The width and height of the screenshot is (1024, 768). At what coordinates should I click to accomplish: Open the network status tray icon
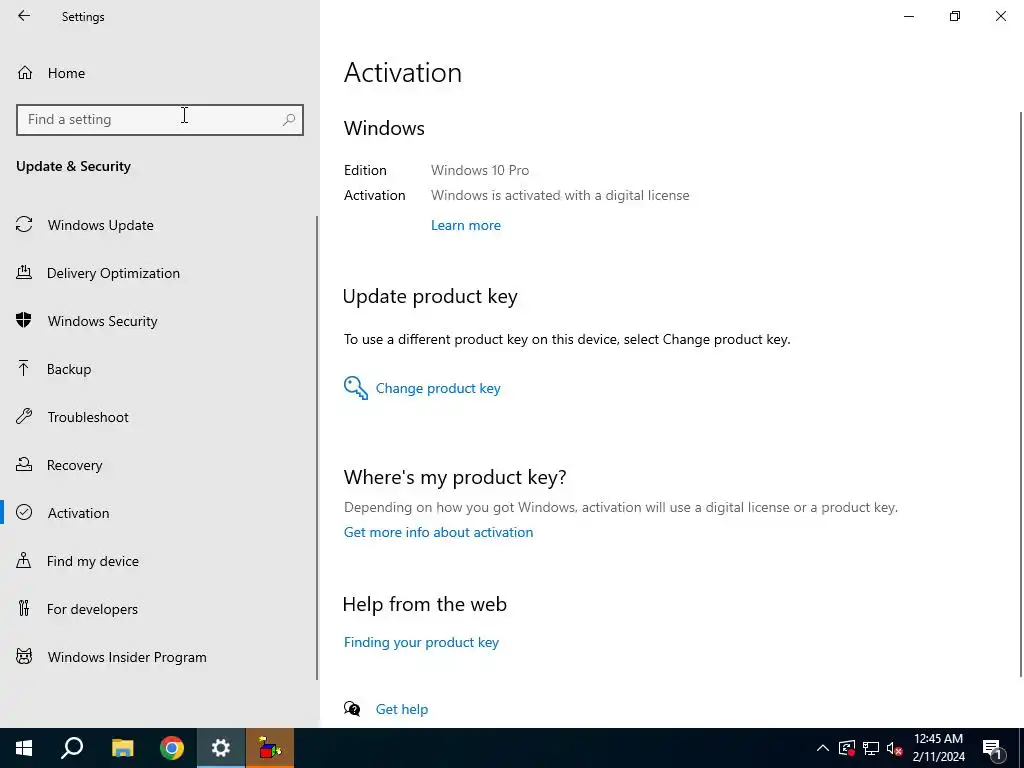[x=871, y=748]
